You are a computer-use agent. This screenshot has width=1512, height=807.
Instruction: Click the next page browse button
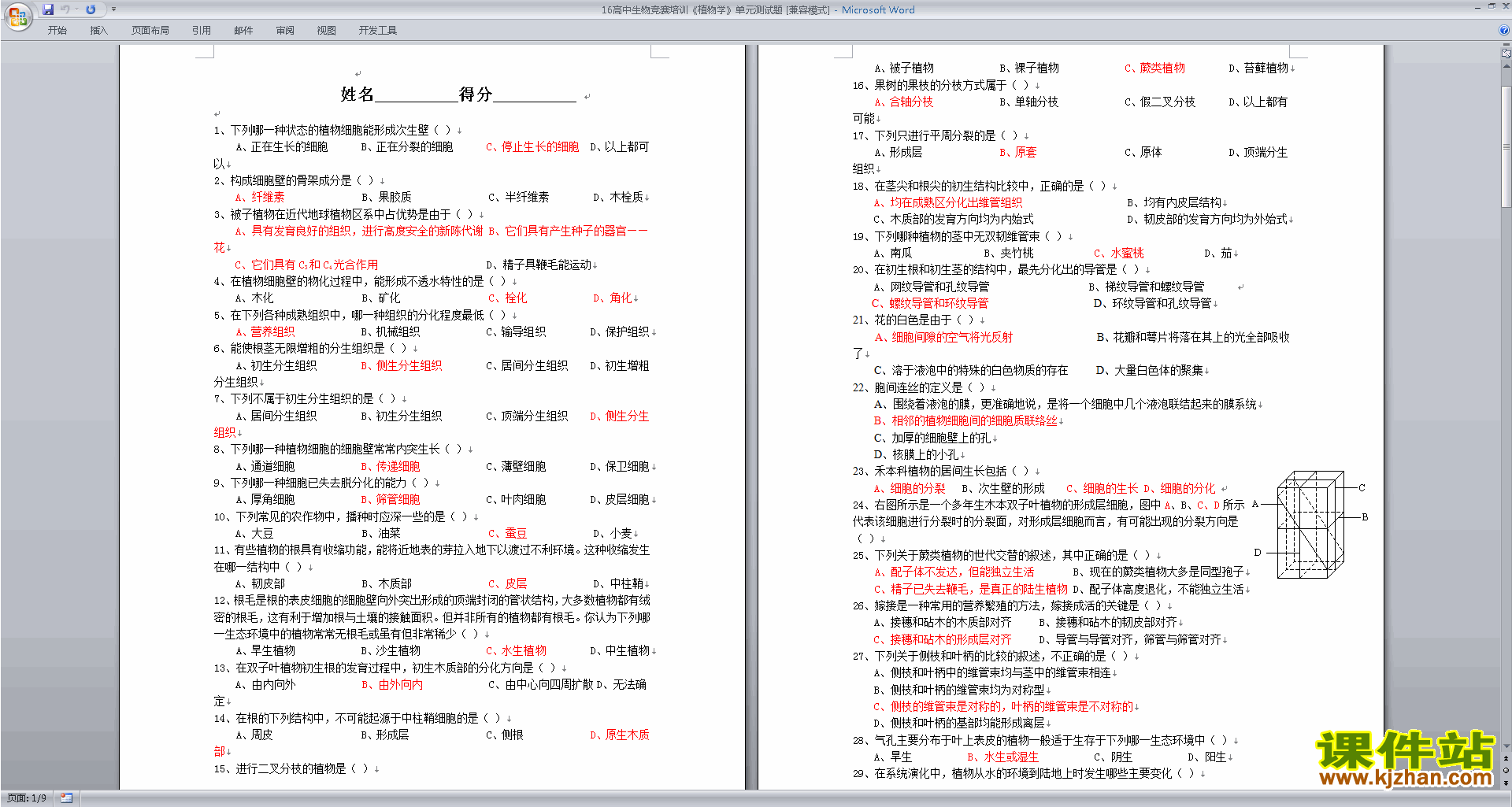1506,783
